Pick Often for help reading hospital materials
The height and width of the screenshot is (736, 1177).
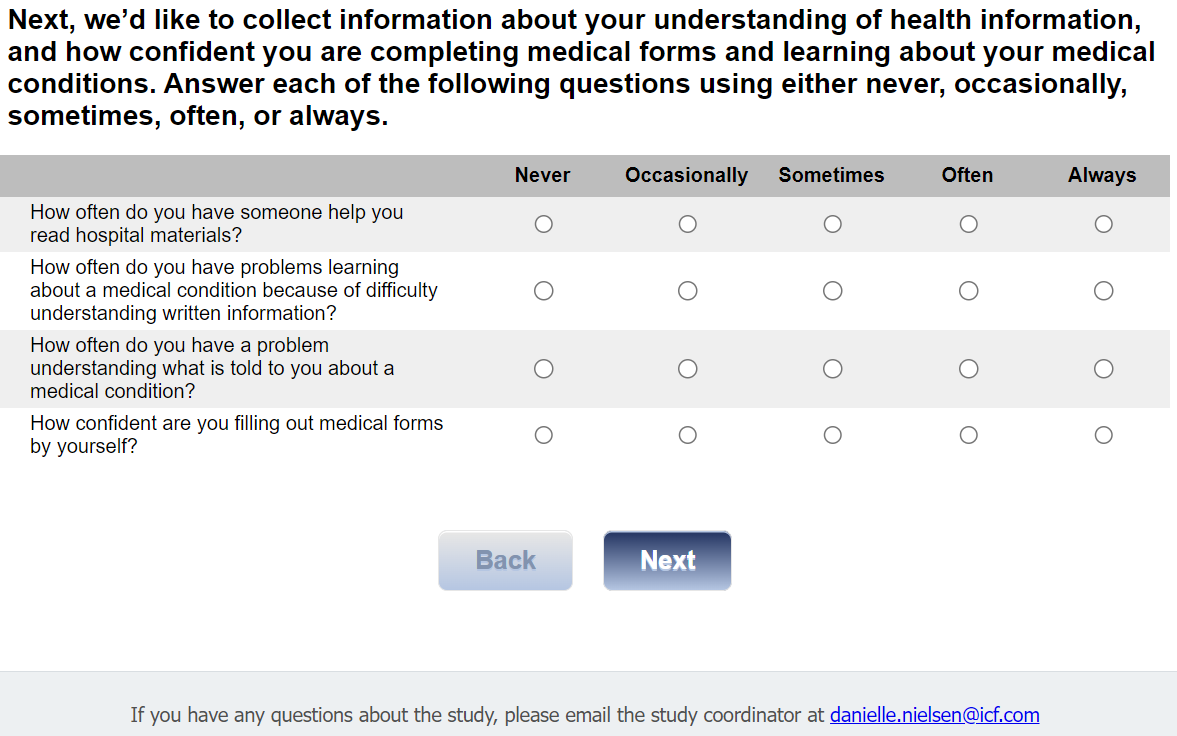pyautogui.click(x=968, y=224)
